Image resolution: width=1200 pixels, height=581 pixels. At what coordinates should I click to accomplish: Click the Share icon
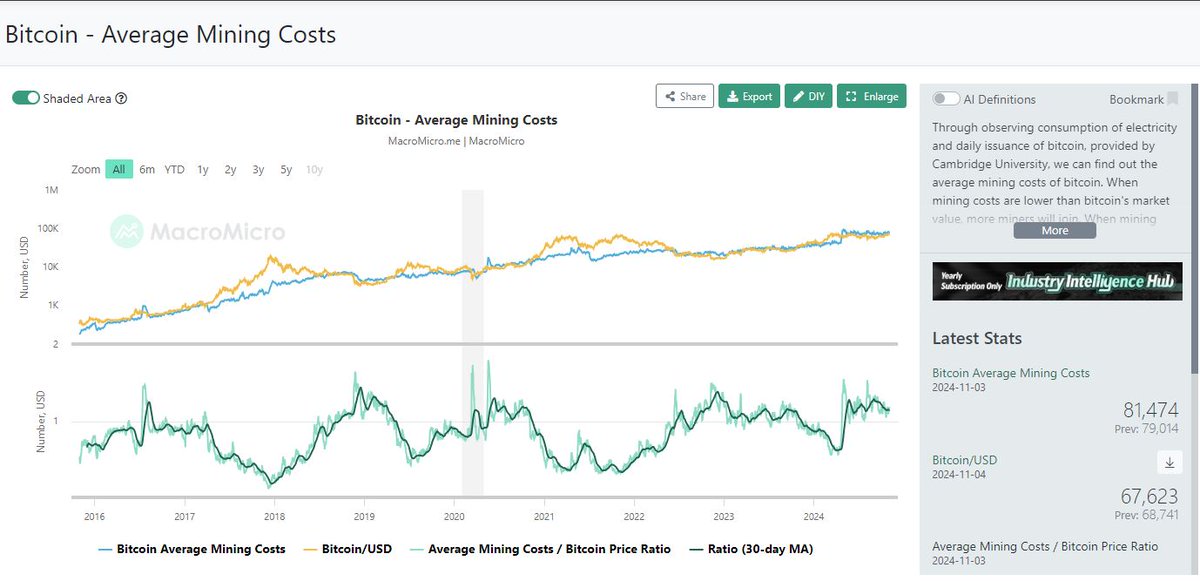tap(671, 96)
